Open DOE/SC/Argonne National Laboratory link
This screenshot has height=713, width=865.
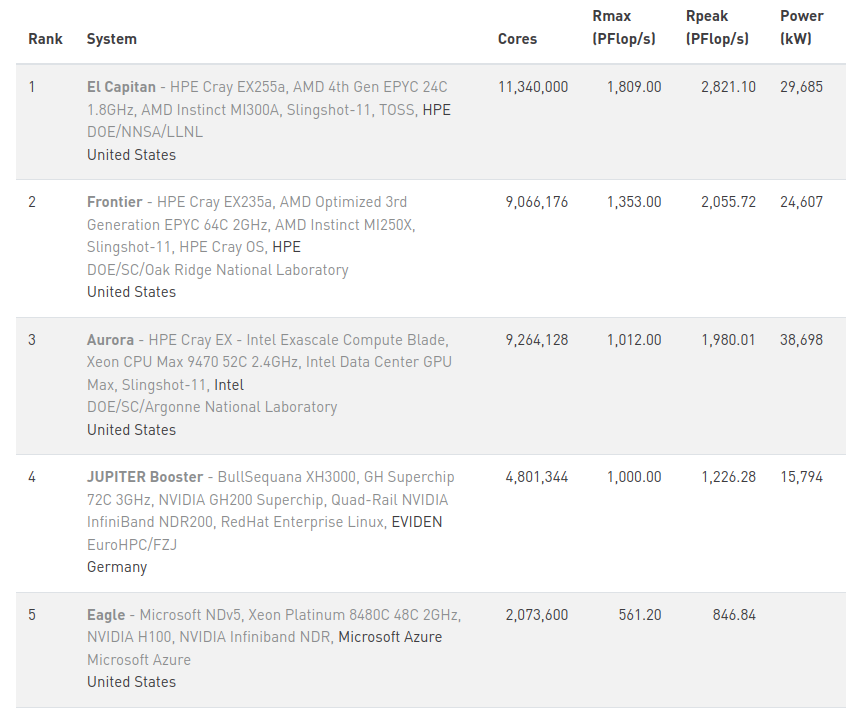pos(211,407)
